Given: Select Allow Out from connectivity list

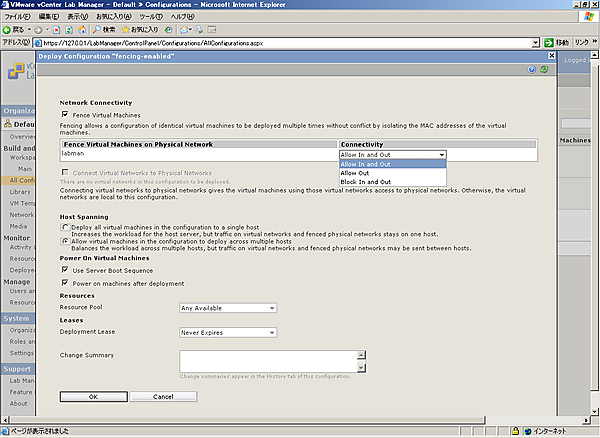Looking at the screenshot, I should tap(356, 173).
